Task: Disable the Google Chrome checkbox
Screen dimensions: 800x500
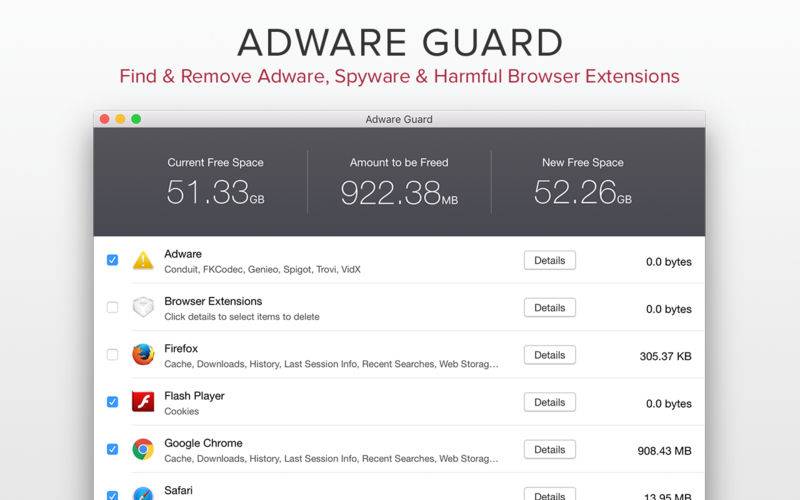Action: [112, 449]
